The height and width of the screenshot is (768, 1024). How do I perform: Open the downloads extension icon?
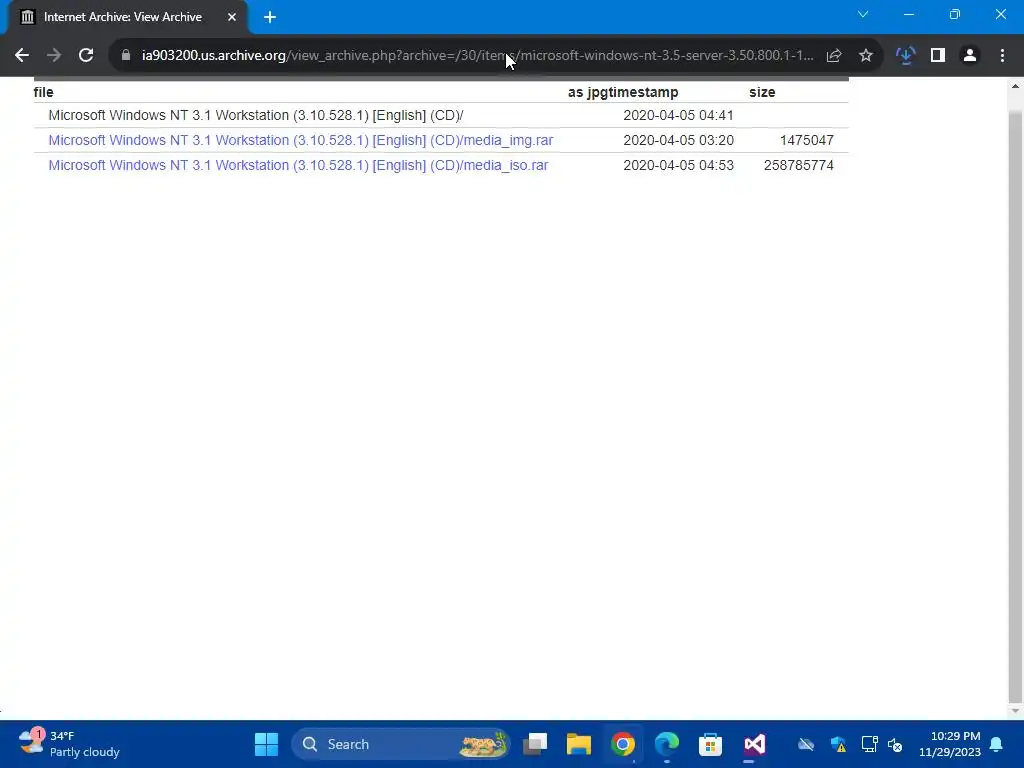pyautogui.click(x=905, y=56)
